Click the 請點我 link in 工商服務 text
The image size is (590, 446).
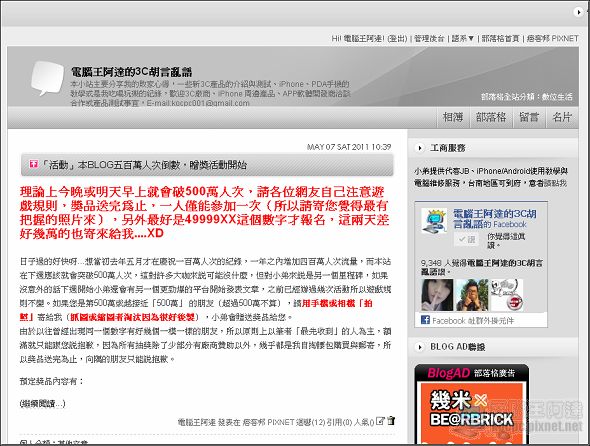(x=555, y=183)
